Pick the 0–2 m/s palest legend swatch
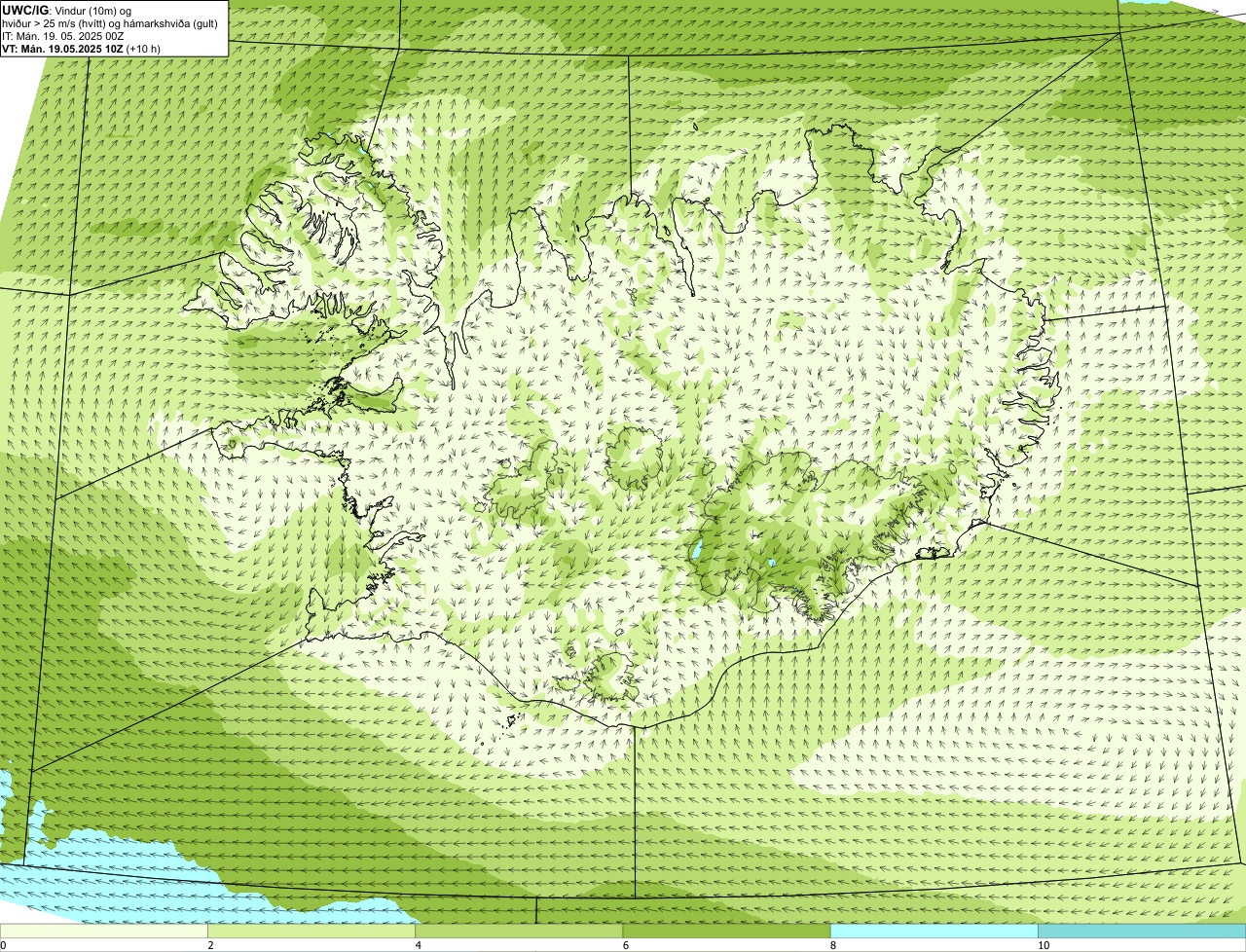Image resolution: width=1246 pixels, height=952 pixels. tap(104, 931)
